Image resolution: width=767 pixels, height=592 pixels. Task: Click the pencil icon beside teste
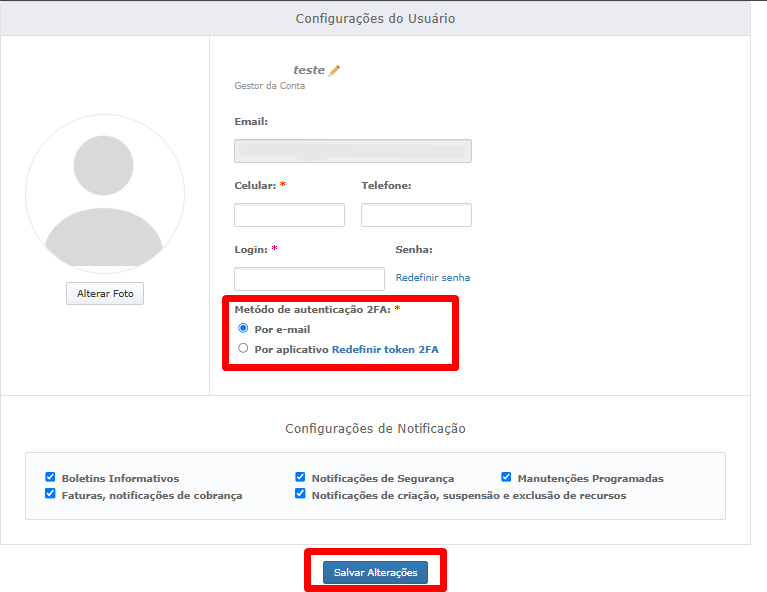pos(335,70)
